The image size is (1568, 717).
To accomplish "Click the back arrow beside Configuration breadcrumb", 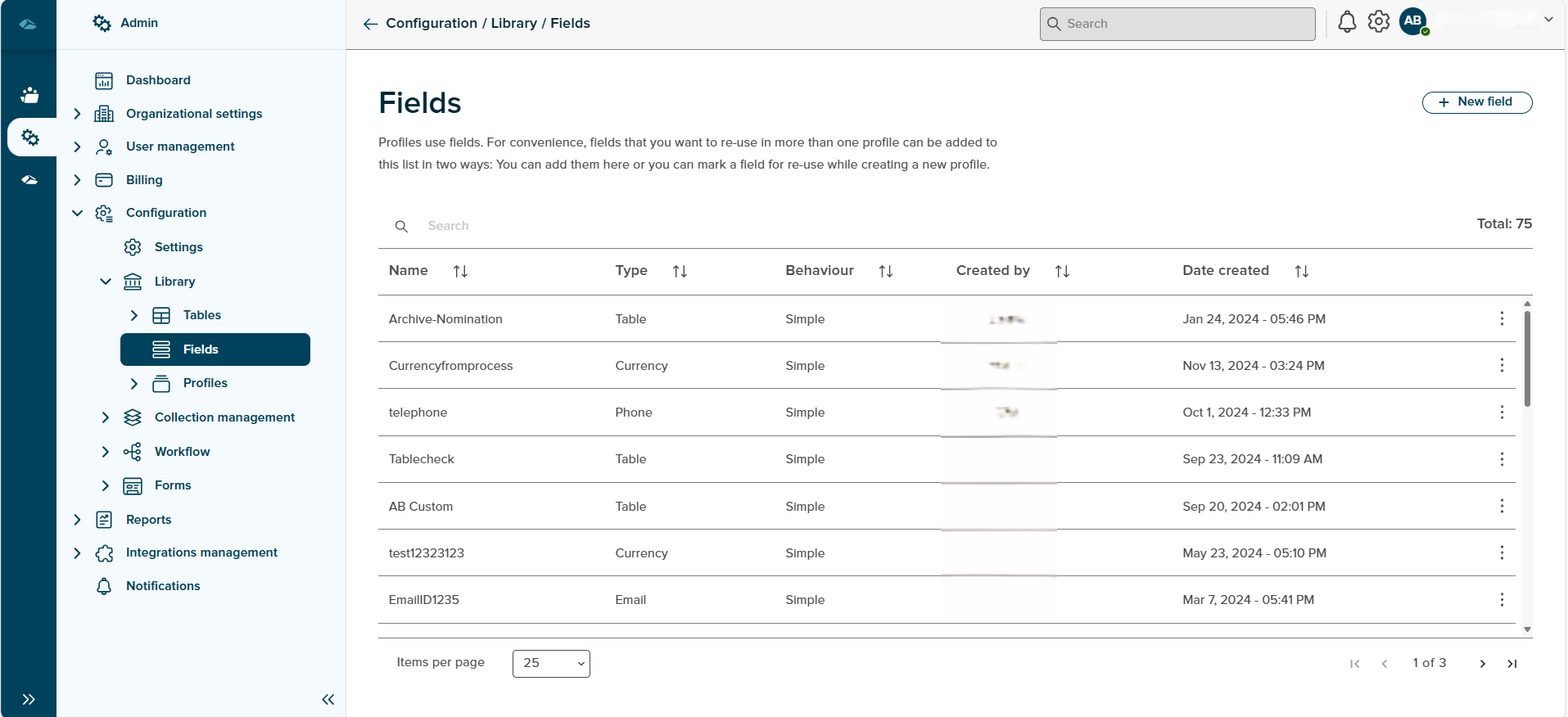I will pos(370,24).
